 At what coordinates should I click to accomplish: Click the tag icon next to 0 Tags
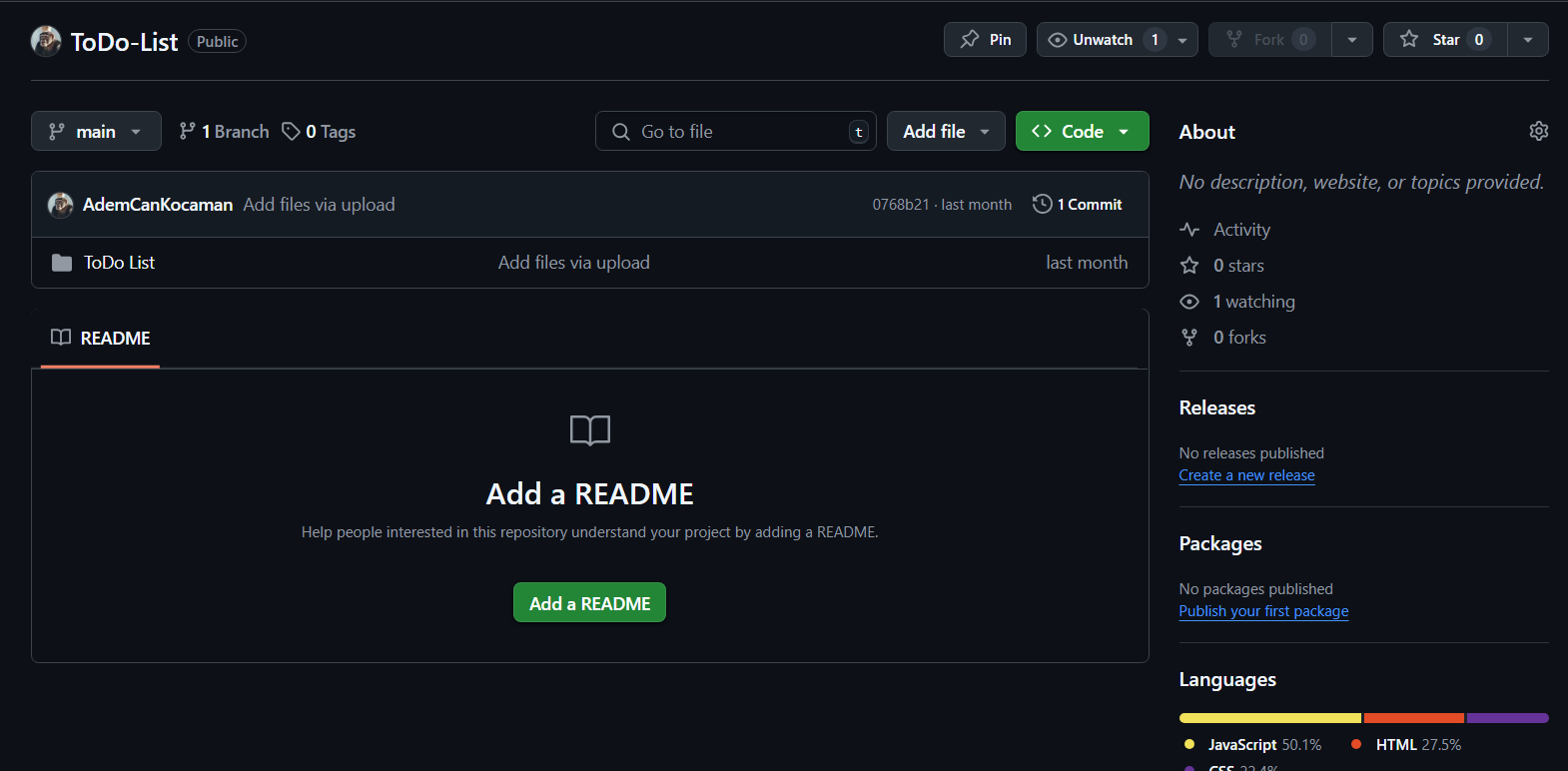(x=291, y=132)
